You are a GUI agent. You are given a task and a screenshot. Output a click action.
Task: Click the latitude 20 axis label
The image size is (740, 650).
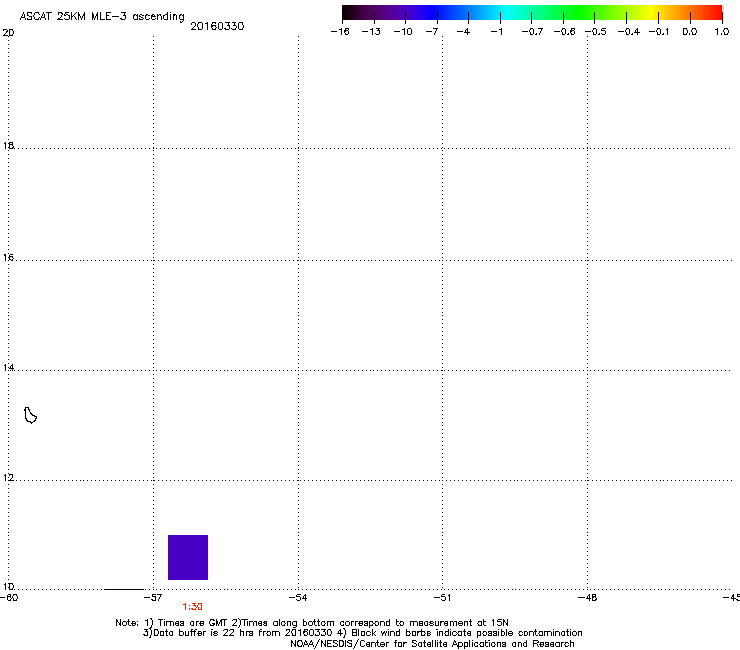8,33
